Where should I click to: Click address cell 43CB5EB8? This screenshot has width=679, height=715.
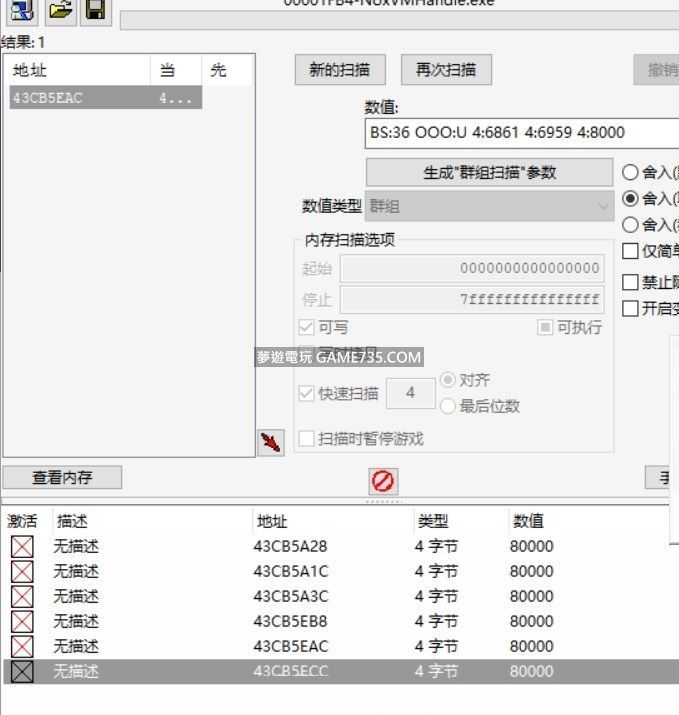click(x=290, y=622)
